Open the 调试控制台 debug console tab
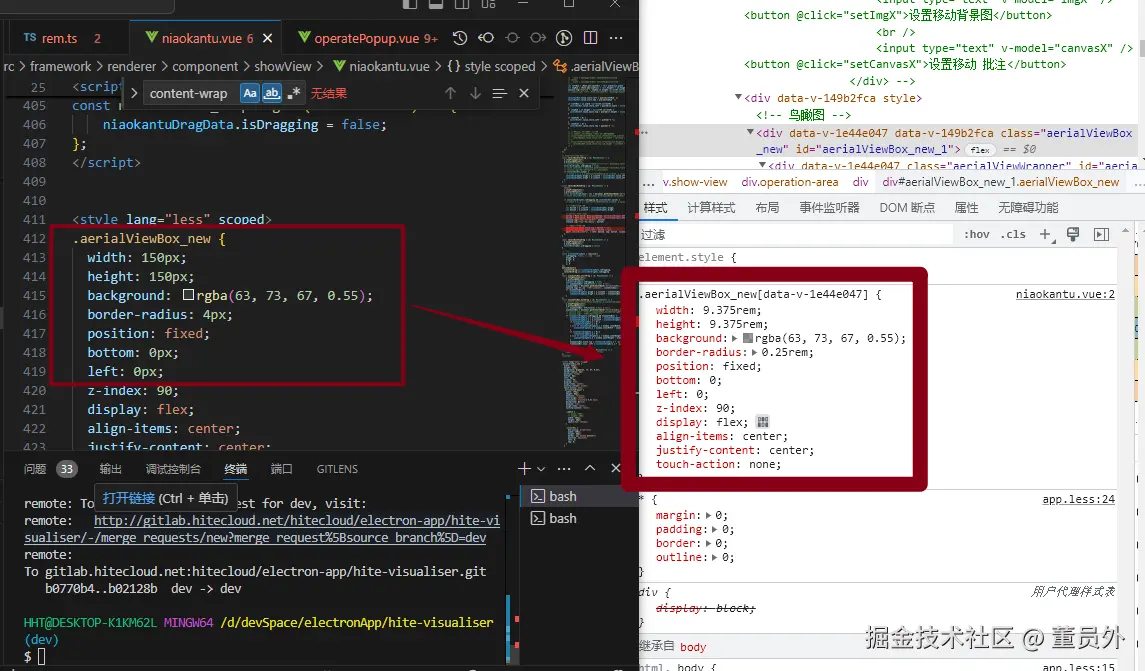Screen dimensions: 1145x671 (x=173, y=469)
